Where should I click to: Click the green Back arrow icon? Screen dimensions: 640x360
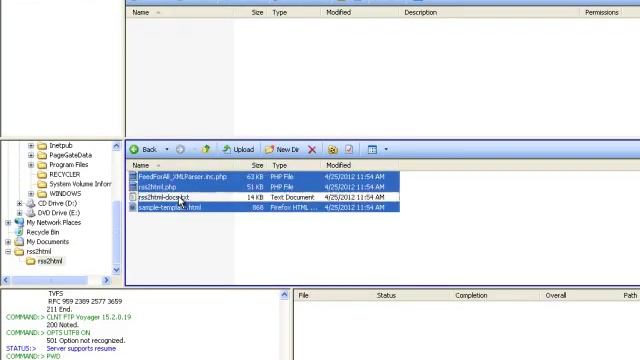[134, 149]
